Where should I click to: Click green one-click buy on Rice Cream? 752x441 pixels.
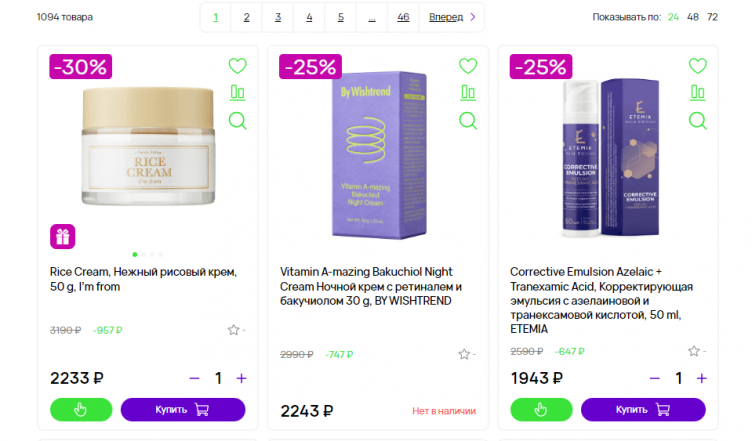(x=81, y=409)
